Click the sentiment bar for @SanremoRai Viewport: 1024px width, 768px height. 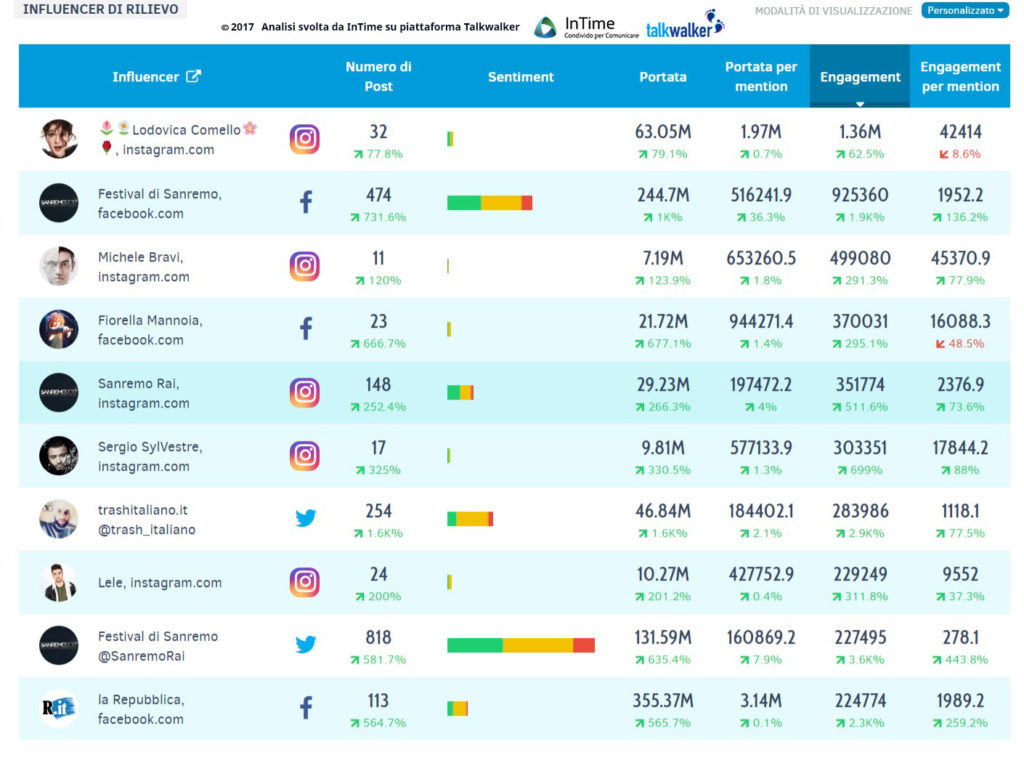click(x=521, y=645)
